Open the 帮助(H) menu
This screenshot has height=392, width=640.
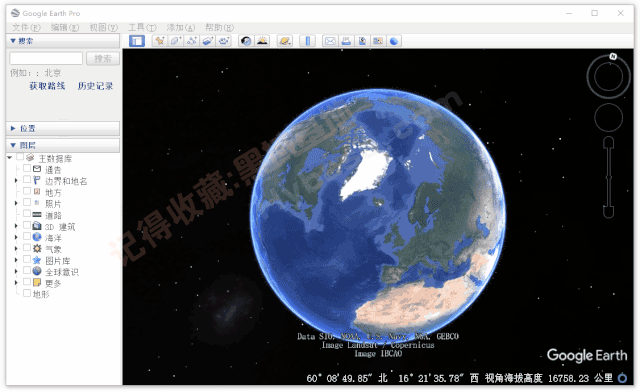219,27
